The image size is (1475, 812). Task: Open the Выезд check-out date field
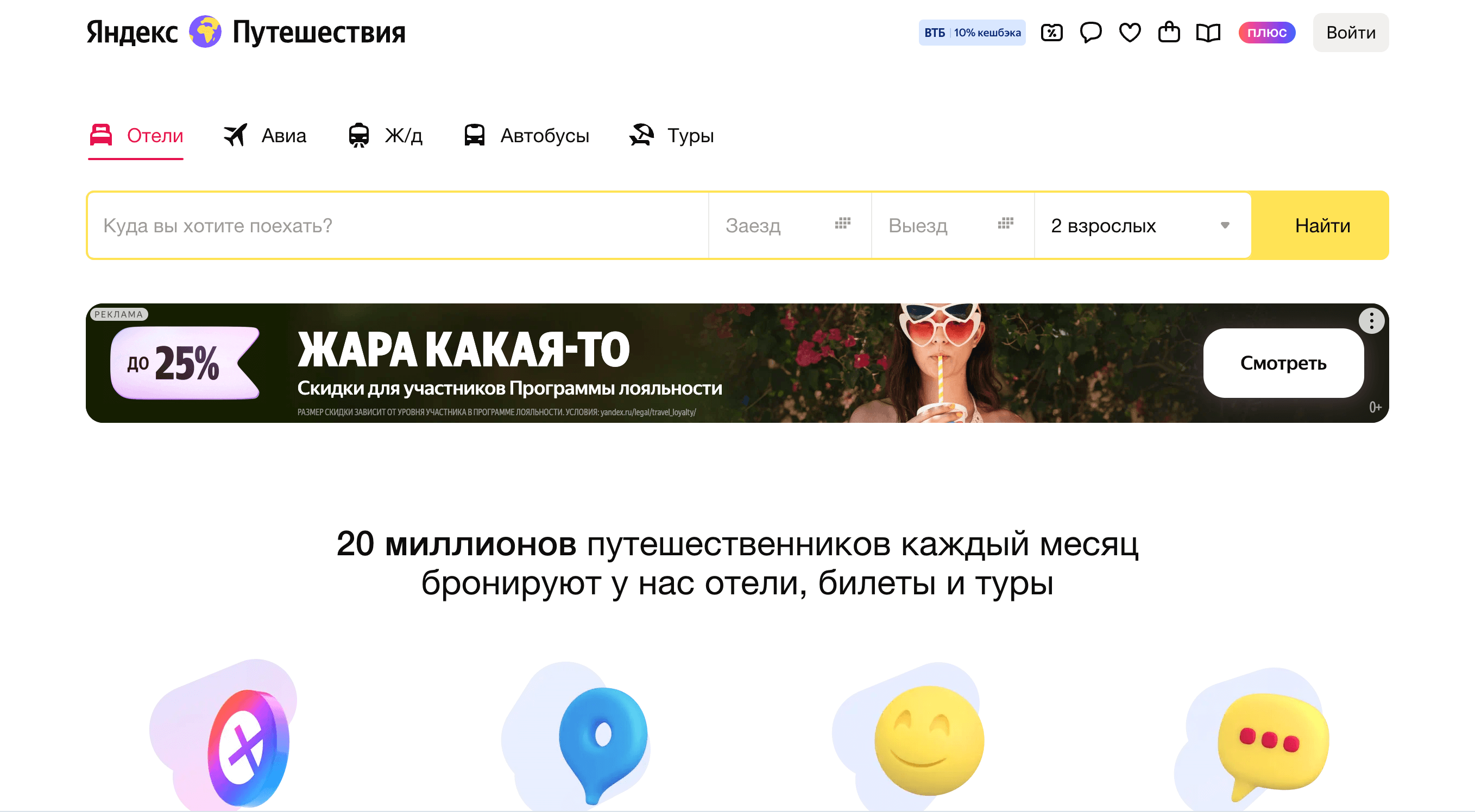tap(953, 225)
